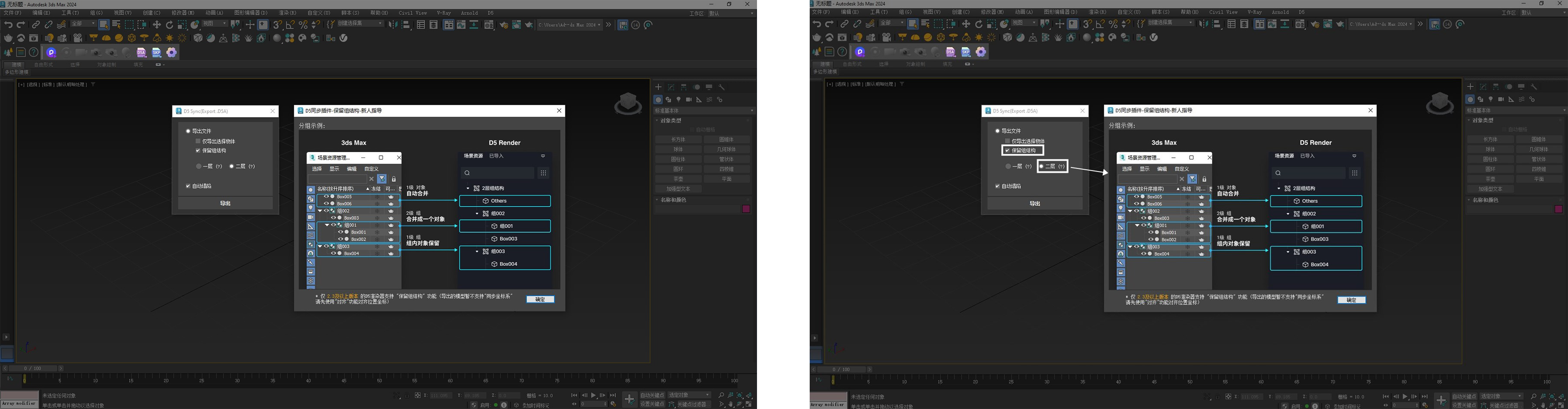
Task: Toggle Angle Snap icon in the right window
Action: [x=1100, y=24]
